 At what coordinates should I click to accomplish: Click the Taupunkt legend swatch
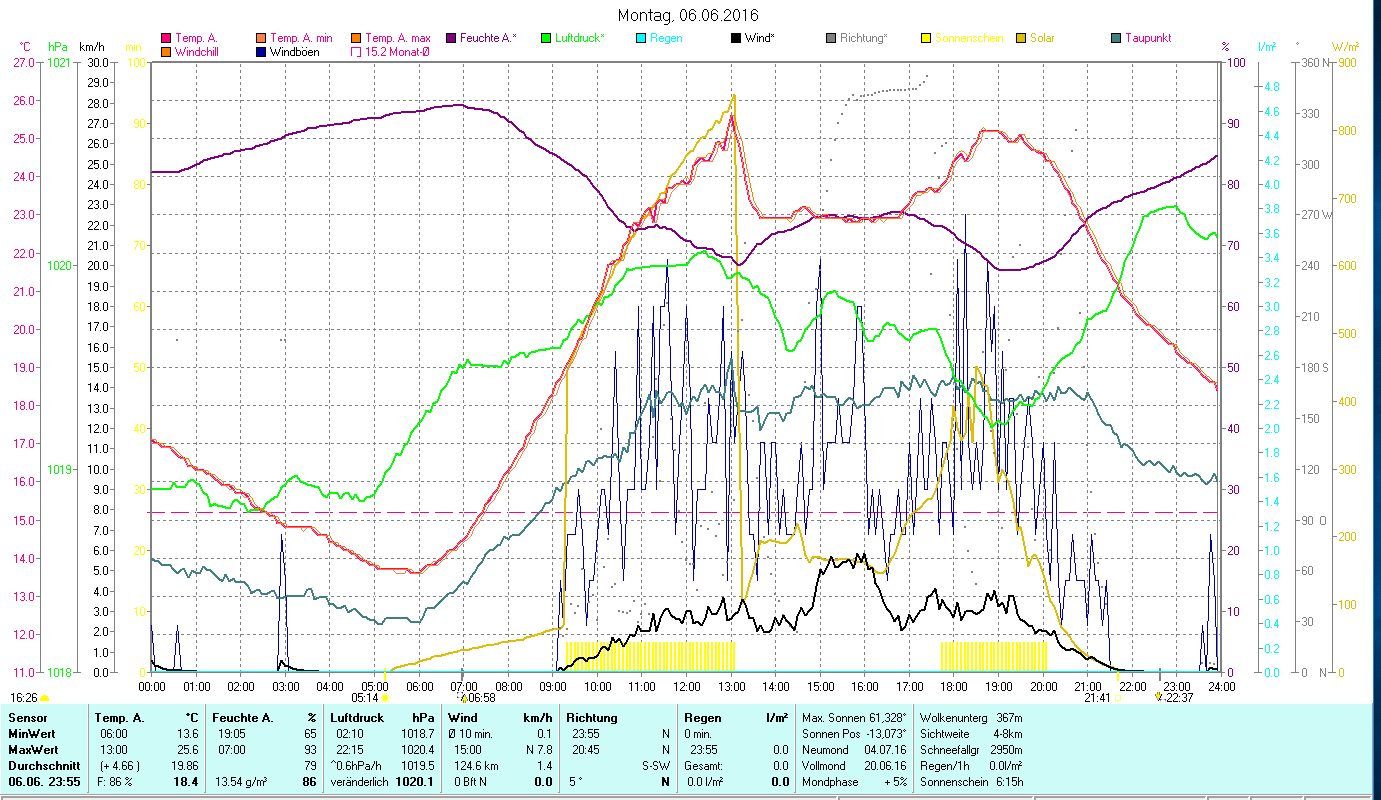click(x=1116, y=39)
